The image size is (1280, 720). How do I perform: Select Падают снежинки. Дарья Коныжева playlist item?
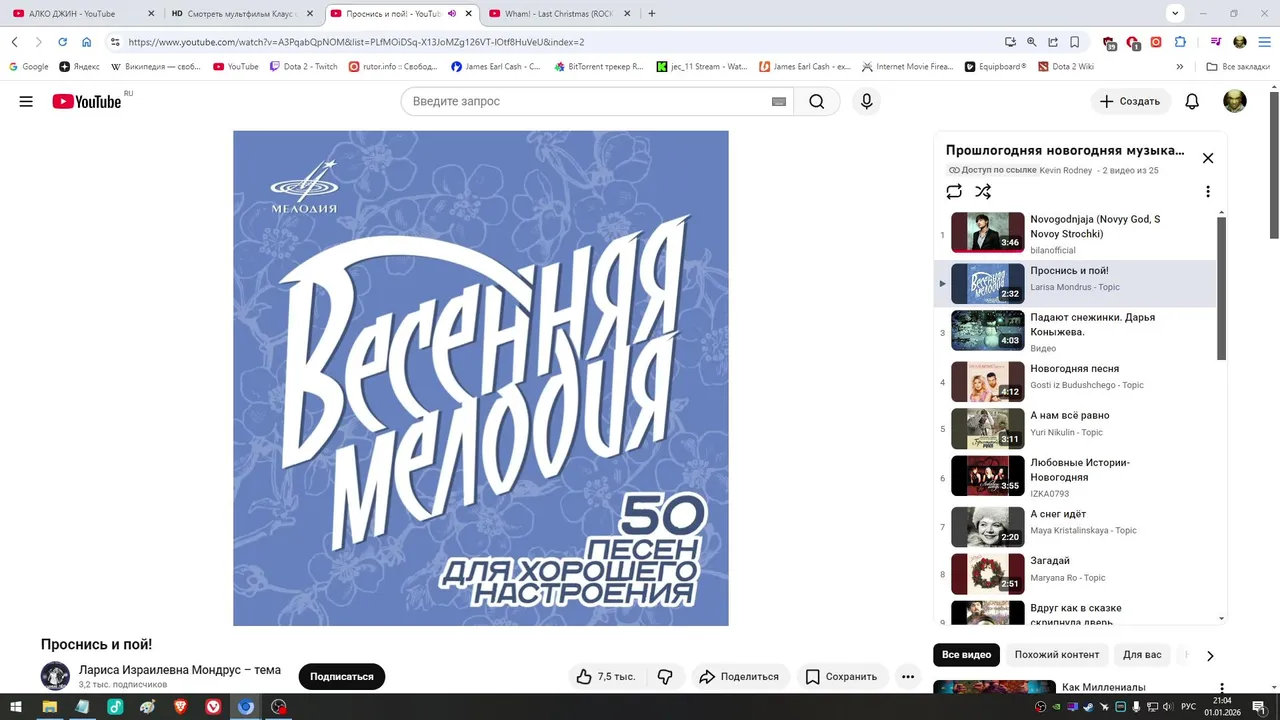[1075, 331]
